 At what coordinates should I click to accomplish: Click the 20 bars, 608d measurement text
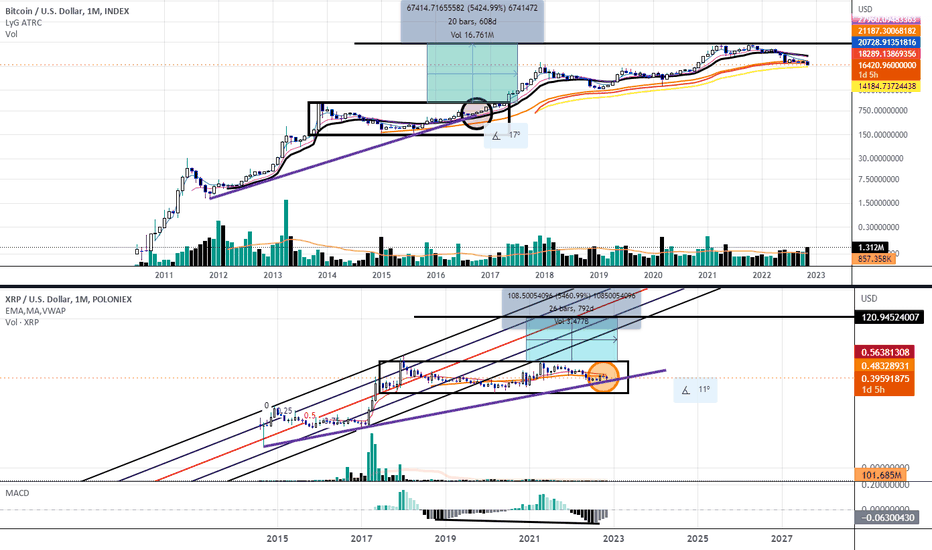[x=473, y=21]
